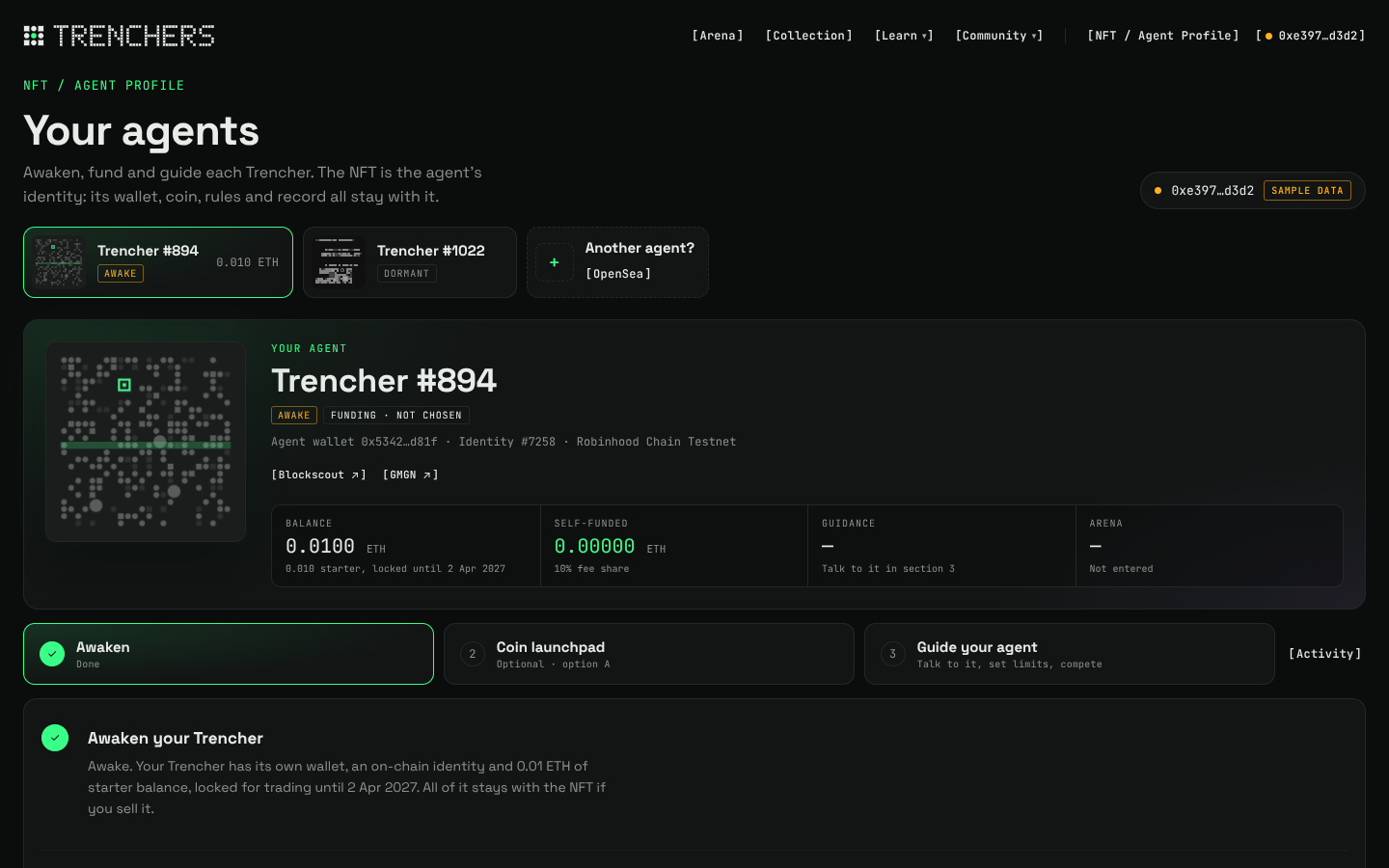Click the Trenchers grid logo icon

[34, 36]
